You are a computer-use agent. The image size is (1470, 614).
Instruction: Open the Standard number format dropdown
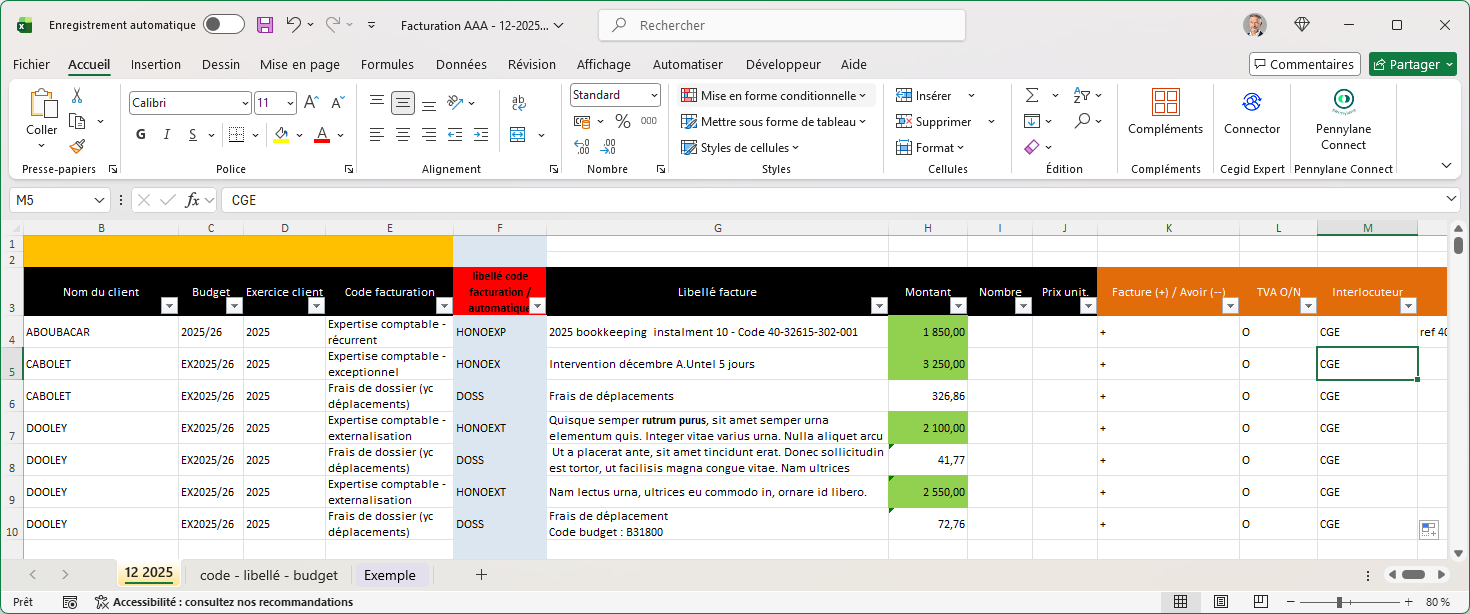[654, 95]
